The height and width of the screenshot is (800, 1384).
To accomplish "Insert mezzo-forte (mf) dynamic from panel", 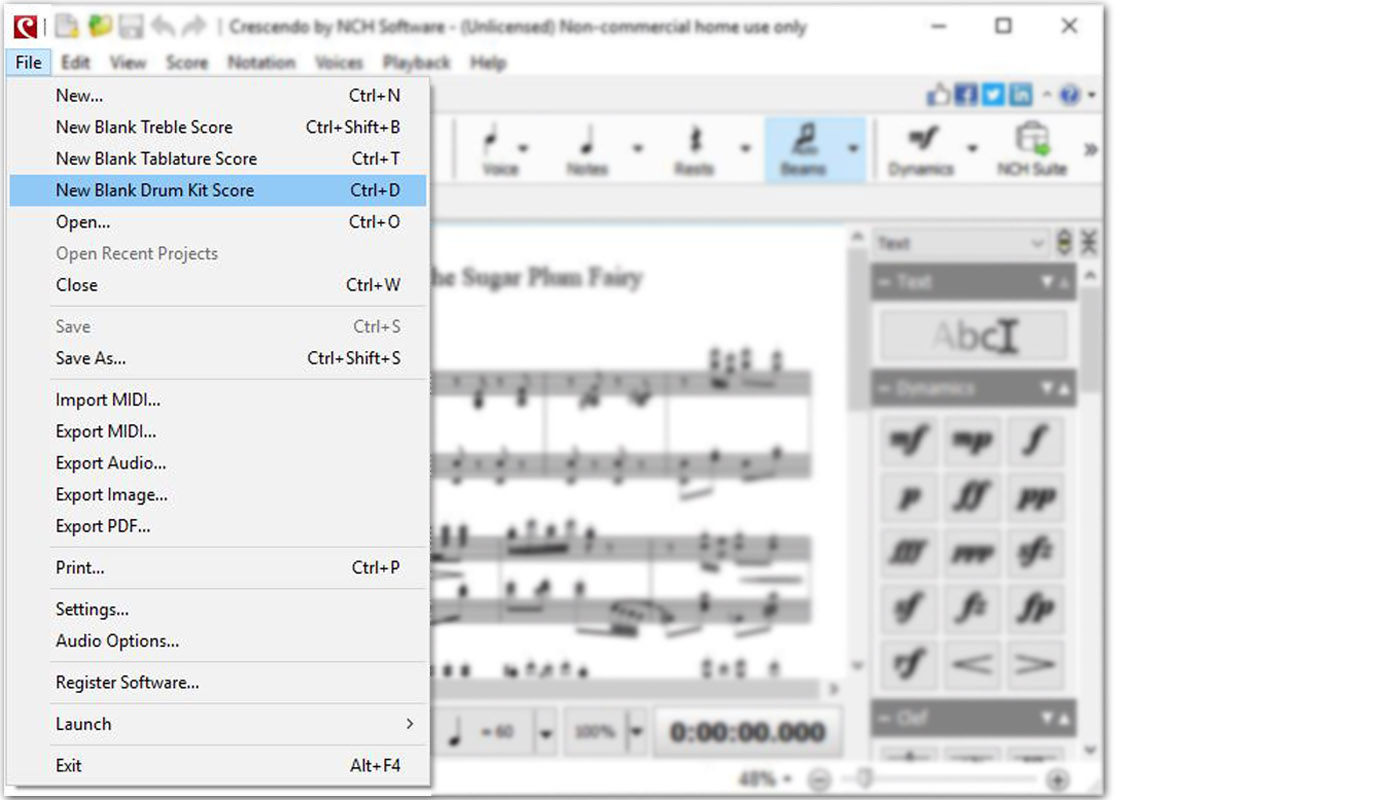I will tap(909, 441).
